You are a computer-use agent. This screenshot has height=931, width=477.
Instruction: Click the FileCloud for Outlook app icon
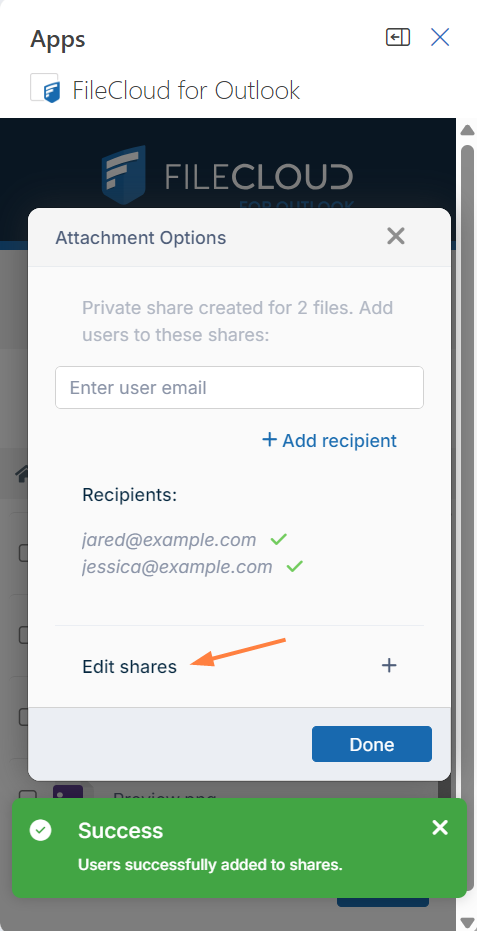45,88
